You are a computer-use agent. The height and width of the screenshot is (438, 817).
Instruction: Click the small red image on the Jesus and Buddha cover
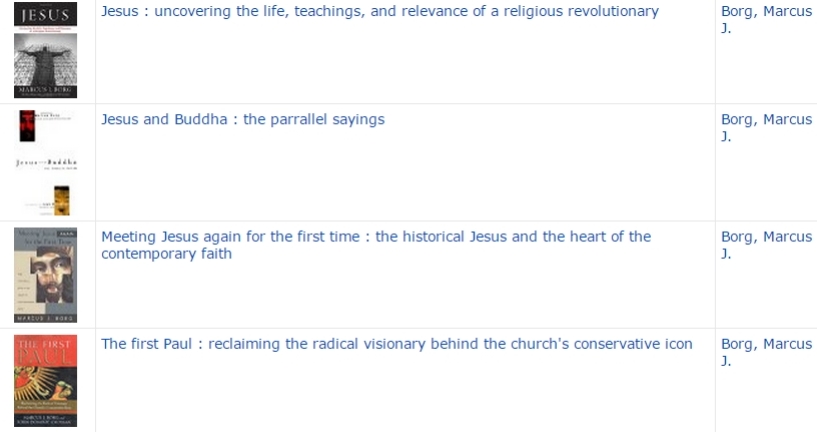coord(27,126)
